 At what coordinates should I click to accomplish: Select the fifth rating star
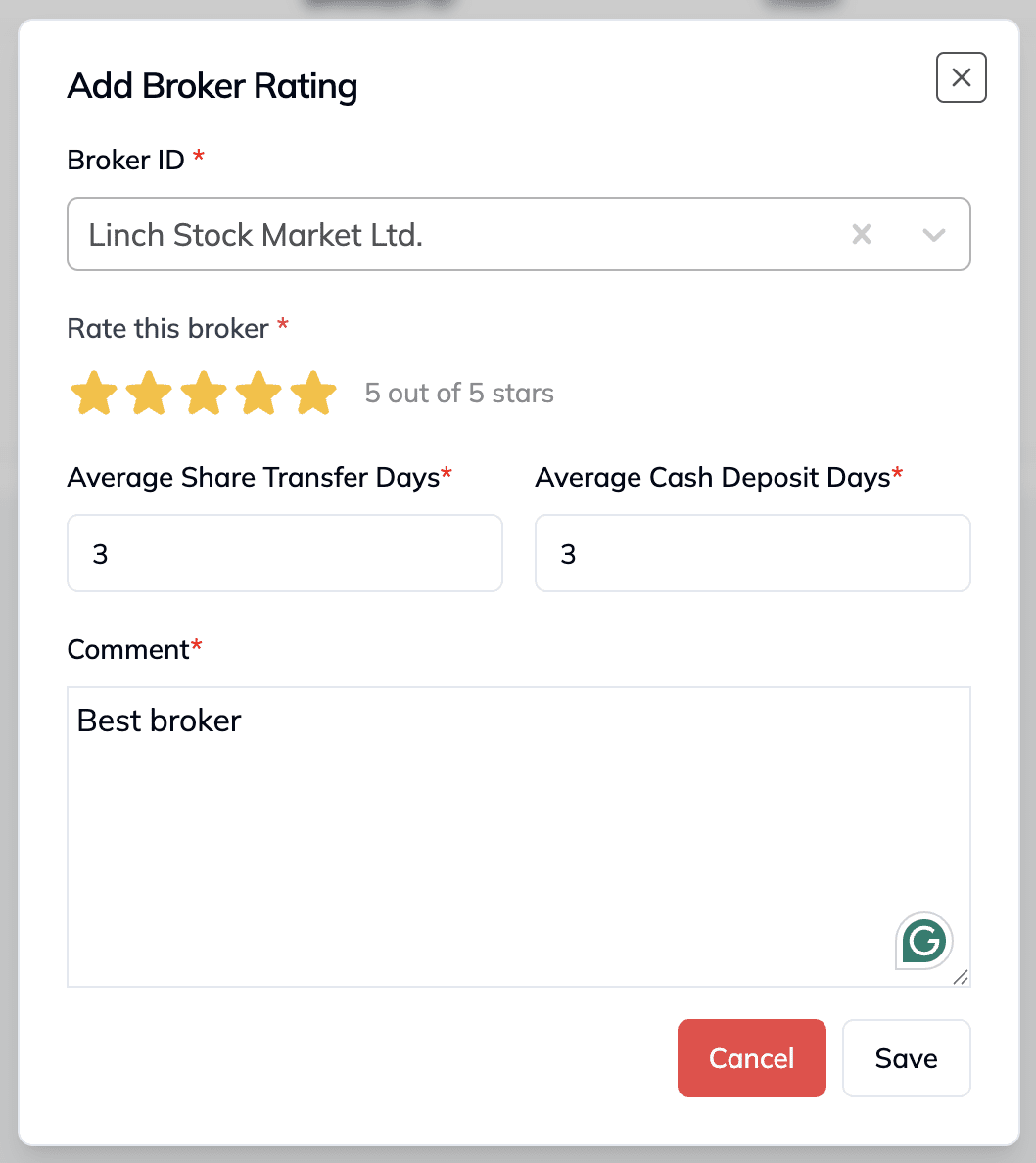(x=314, y=393)
